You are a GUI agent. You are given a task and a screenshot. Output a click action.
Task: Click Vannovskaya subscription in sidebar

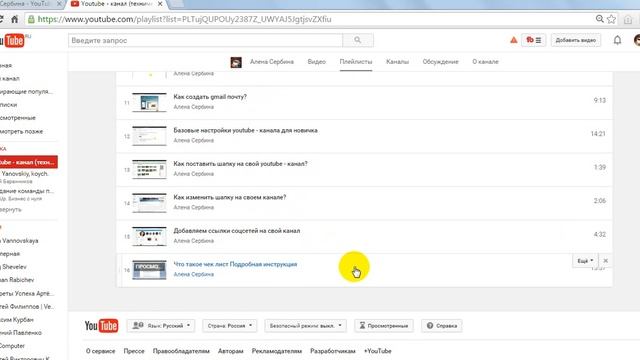point(20,240)
